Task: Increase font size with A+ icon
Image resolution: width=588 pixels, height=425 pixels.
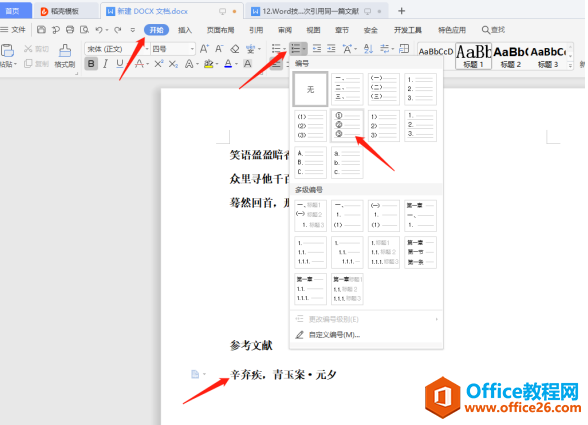Action: click(204, 49)
